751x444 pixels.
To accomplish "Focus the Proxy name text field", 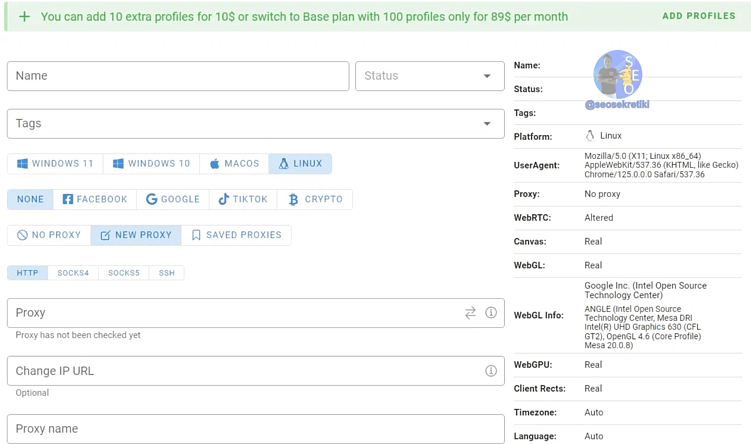I will point(255,429).
